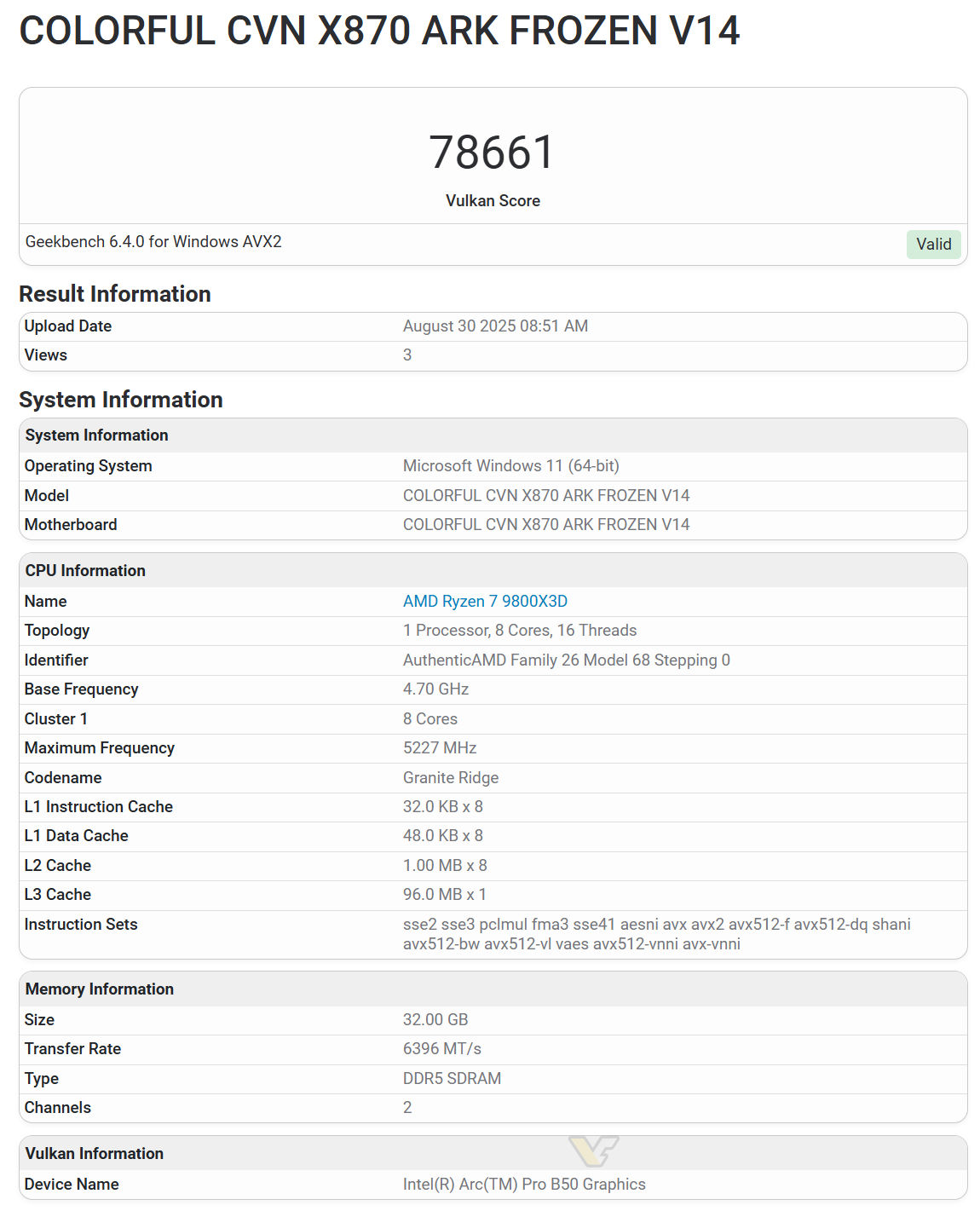Click the CPU Name row label
The height and width of the screenshot is (1211, 980).
click(x=46, y=602)
